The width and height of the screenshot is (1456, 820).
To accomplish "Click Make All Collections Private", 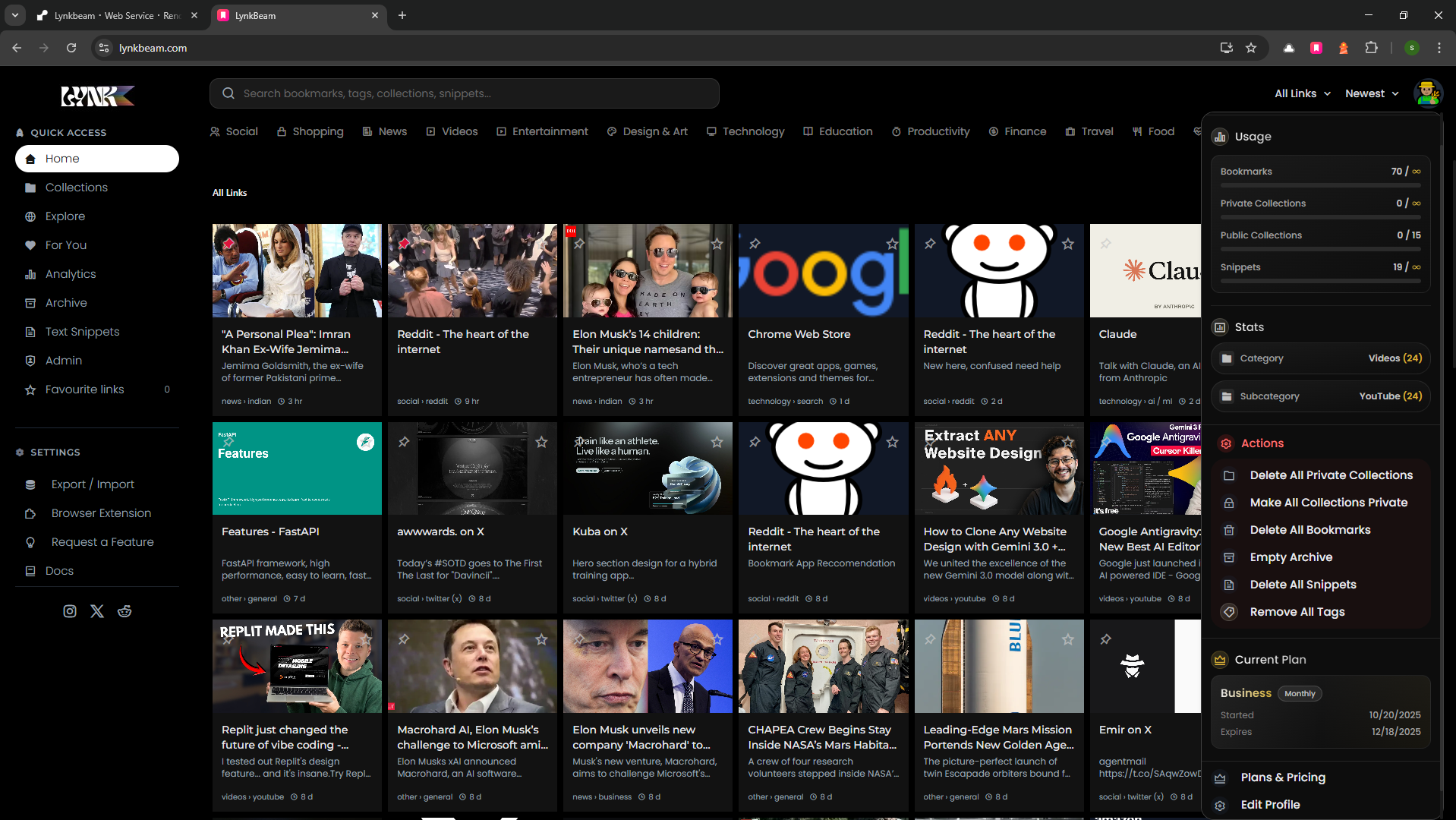I will (x=1320, y=503).
